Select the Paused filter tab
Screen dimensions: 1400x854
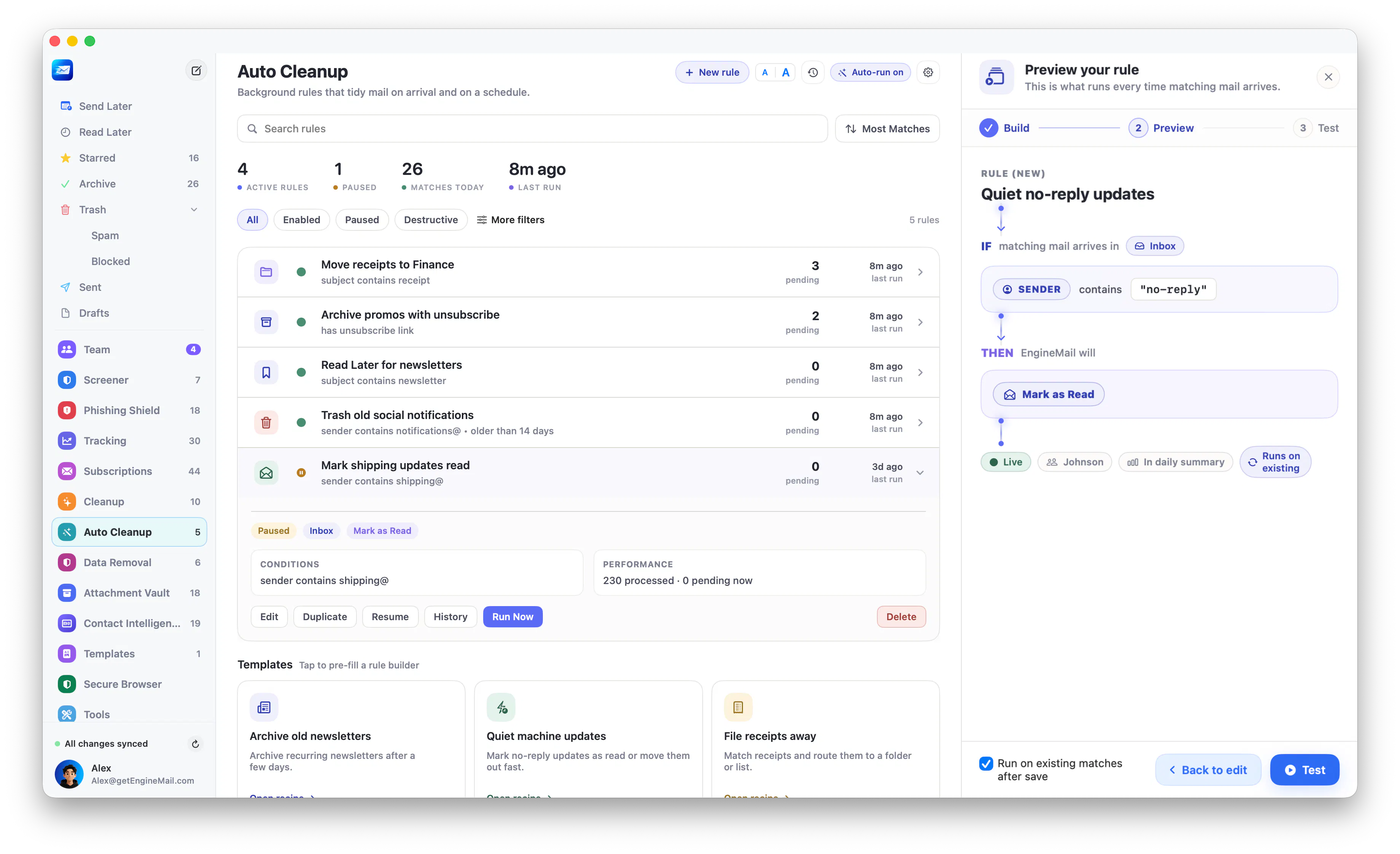point(362,220)
